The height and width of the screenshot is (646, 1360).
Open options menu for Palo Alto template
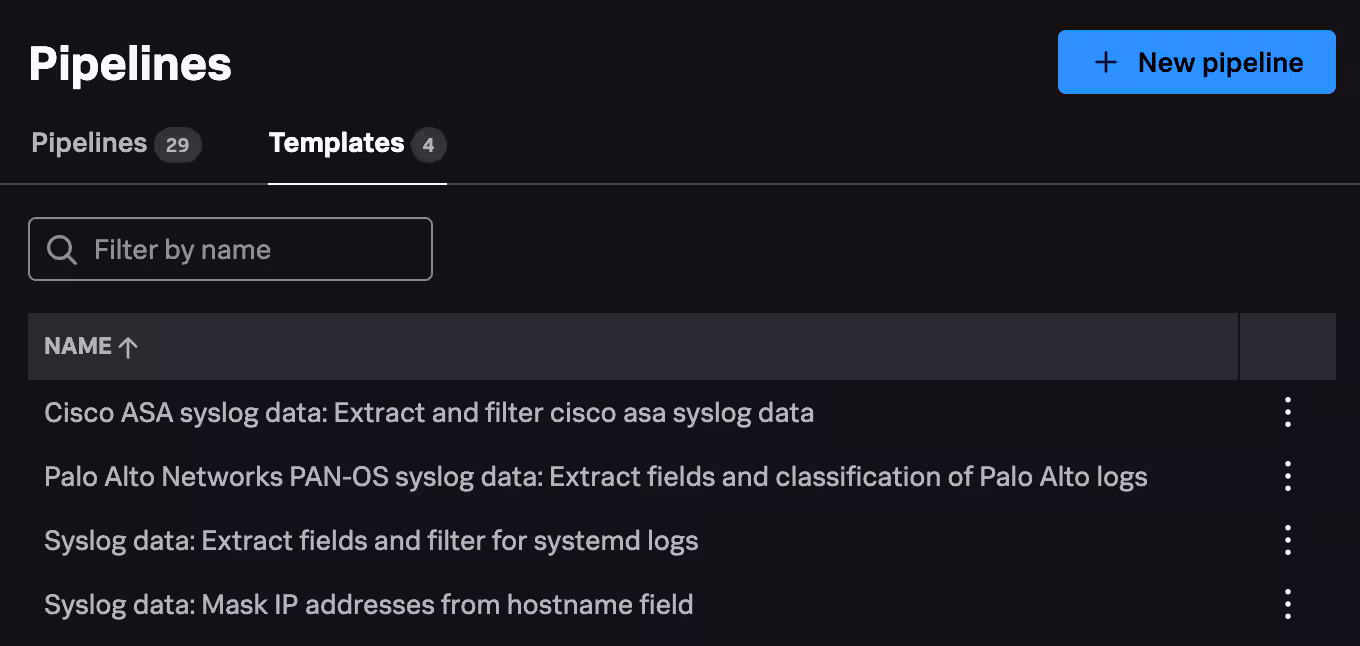(x=1287, y=476)
